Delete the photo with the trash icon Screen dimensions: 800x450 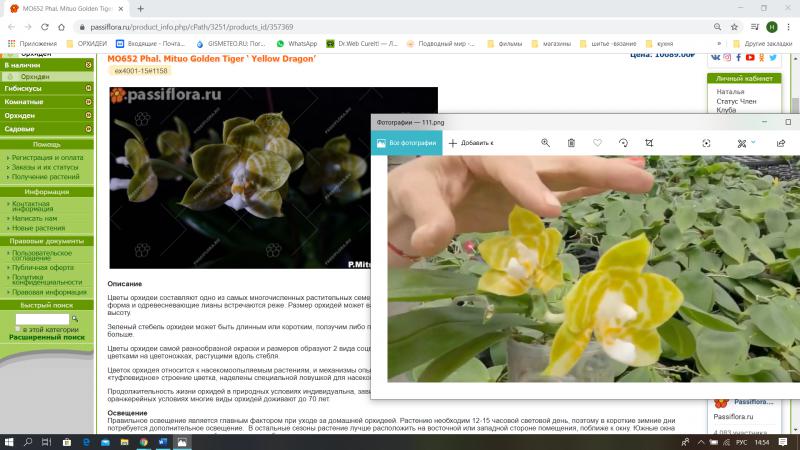(571, 143)
